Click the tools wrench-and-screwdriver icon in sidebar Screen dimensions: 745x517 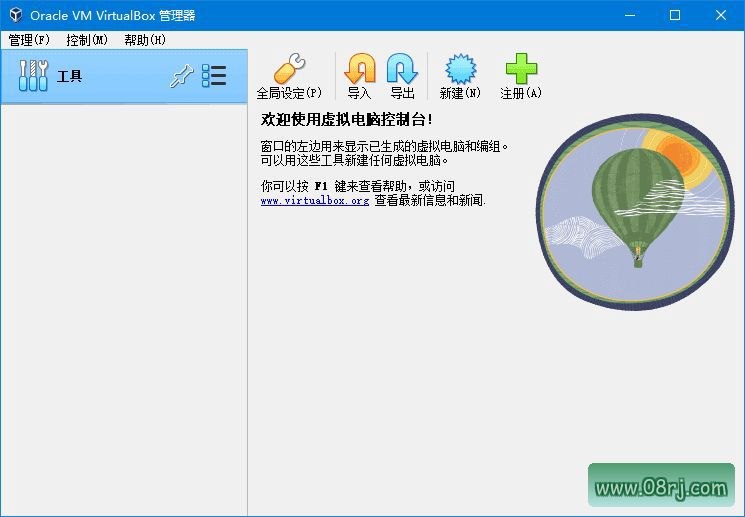point(33,76)
